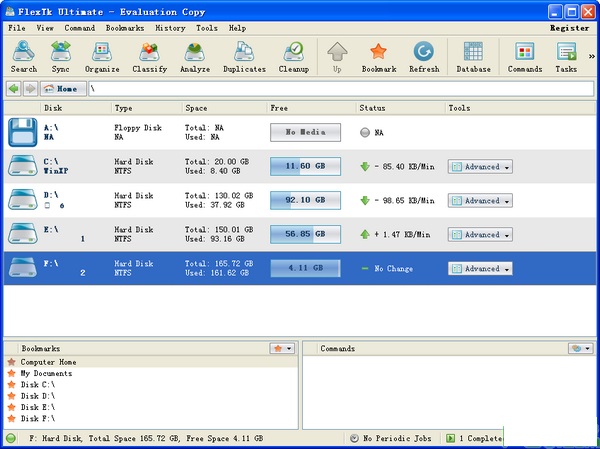Image resolution: width=600 pixels, height=449 pixels.
Task: Click the 92.10 GB free space bar
Action: click(305, 200)
